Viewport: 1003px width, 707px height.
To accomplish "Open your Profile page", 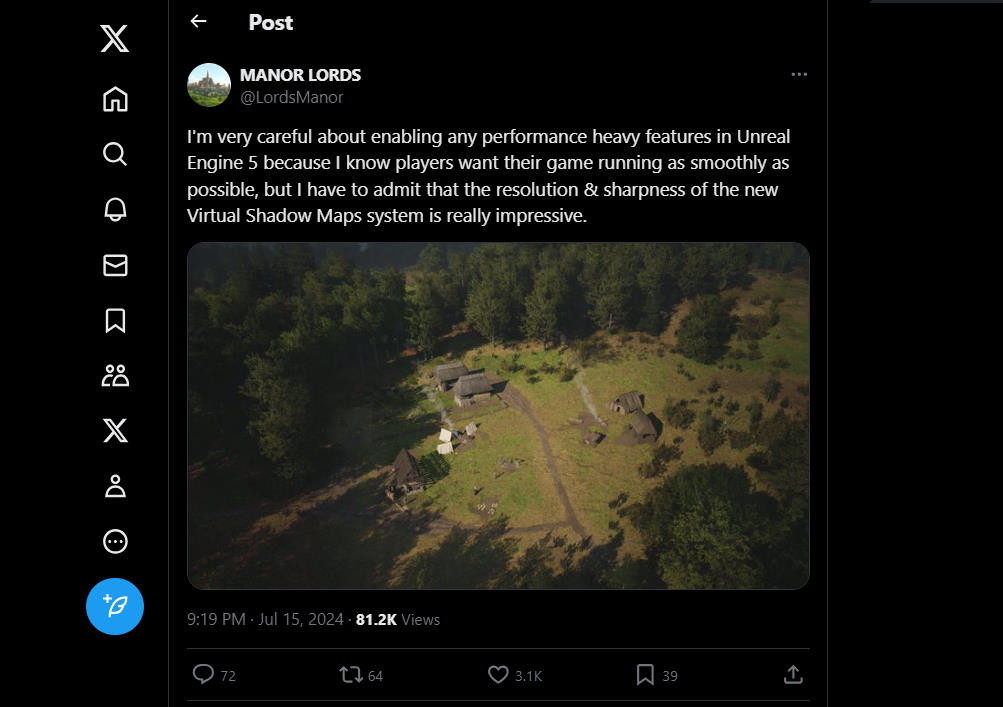I will coord(115,486).
